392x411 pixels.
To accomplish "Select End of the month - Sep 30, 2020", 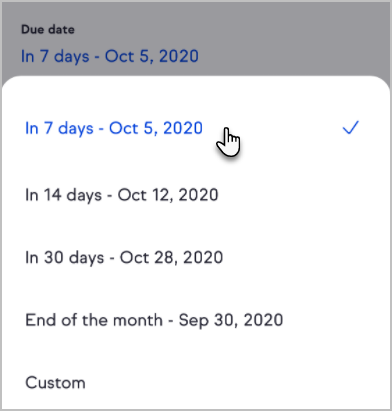I will (196, 320).
